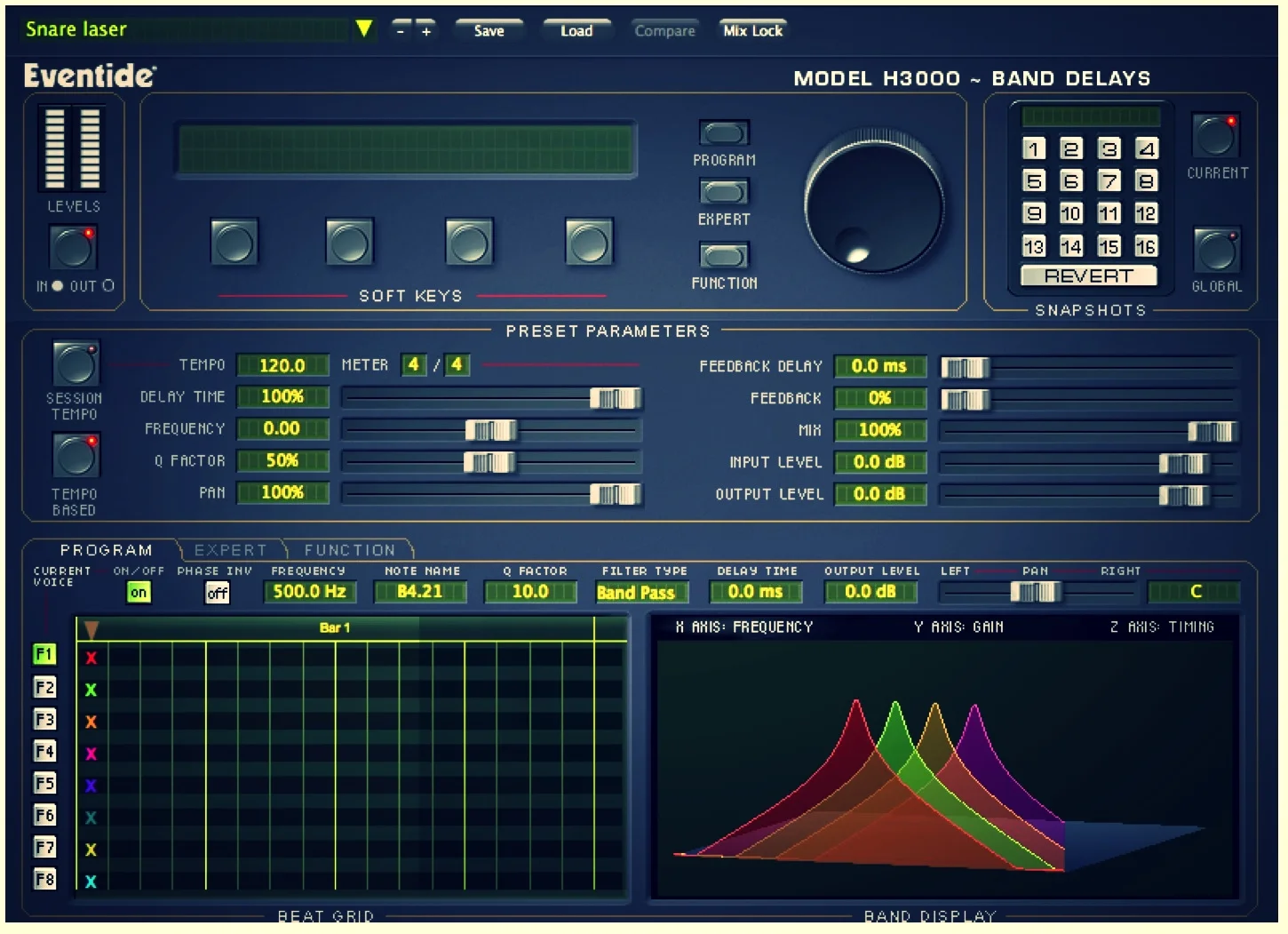Click the Frequency slider handle
Viewport: 1288px width, 934px height.
pyautogui.click(x=490, y=430)
